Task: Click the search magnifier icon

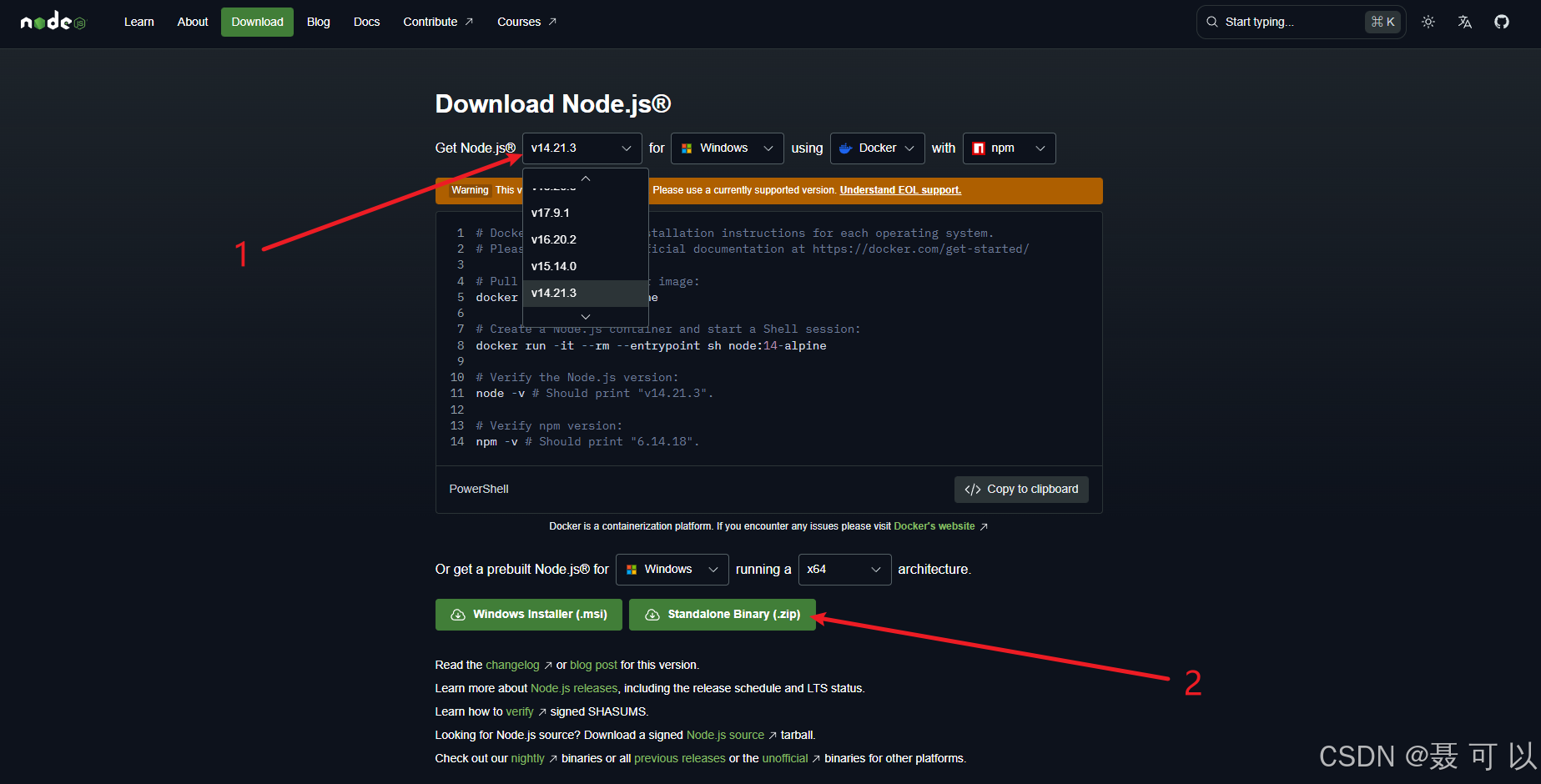Action: (1212, 22)
